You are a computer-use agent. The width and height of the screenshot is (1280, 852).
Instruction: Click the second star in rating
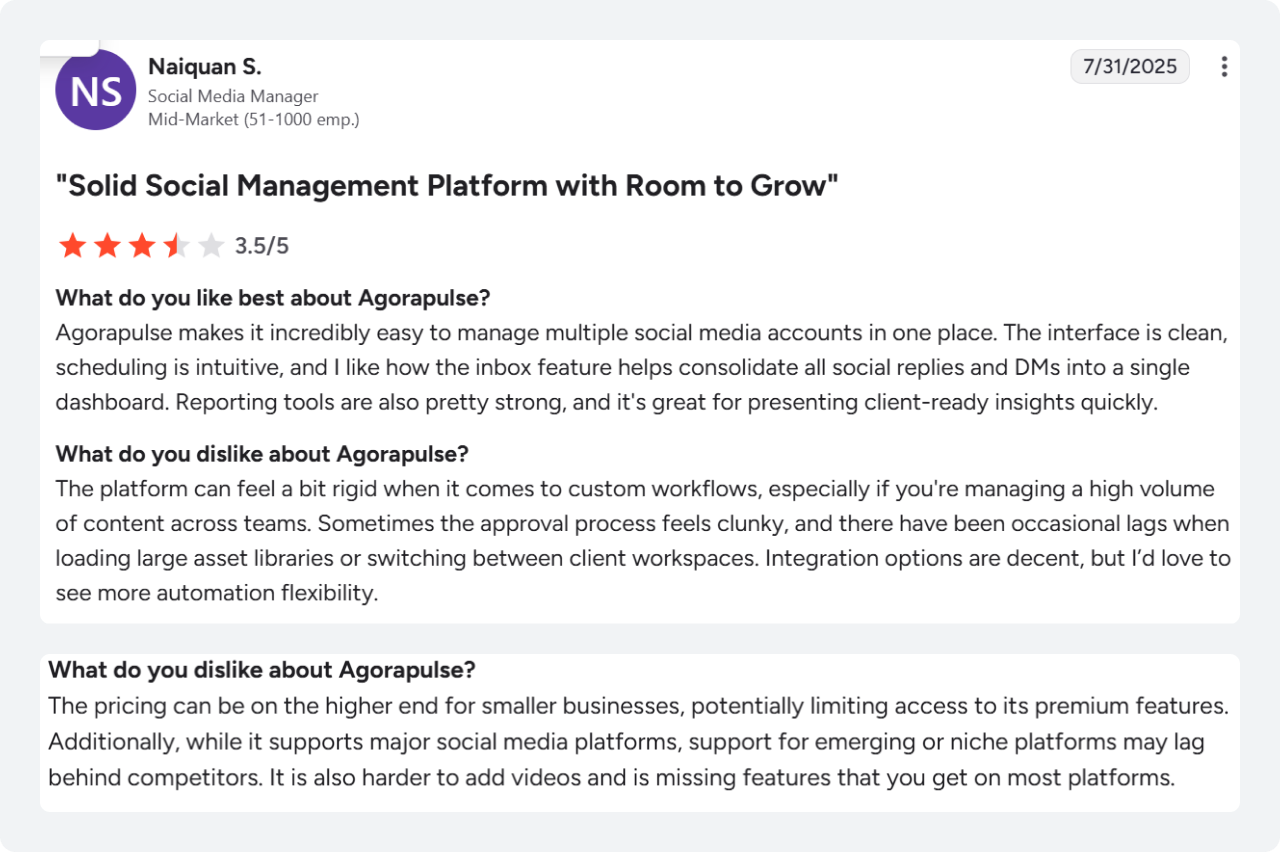107,246
